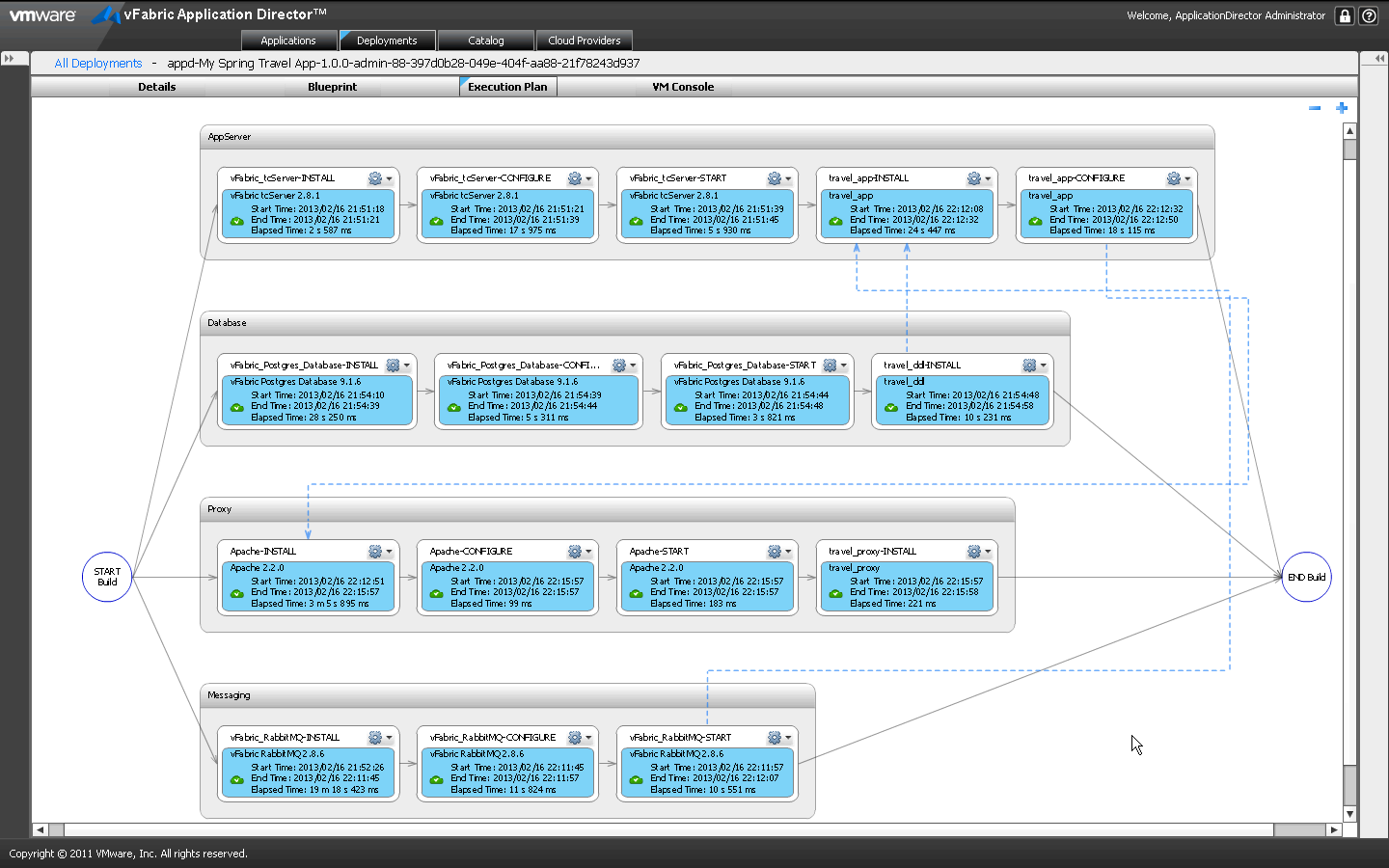1389x868 pixels.
Task: Click success status icon in travel_ddl-INSTALL box
Action: point(891,408)
